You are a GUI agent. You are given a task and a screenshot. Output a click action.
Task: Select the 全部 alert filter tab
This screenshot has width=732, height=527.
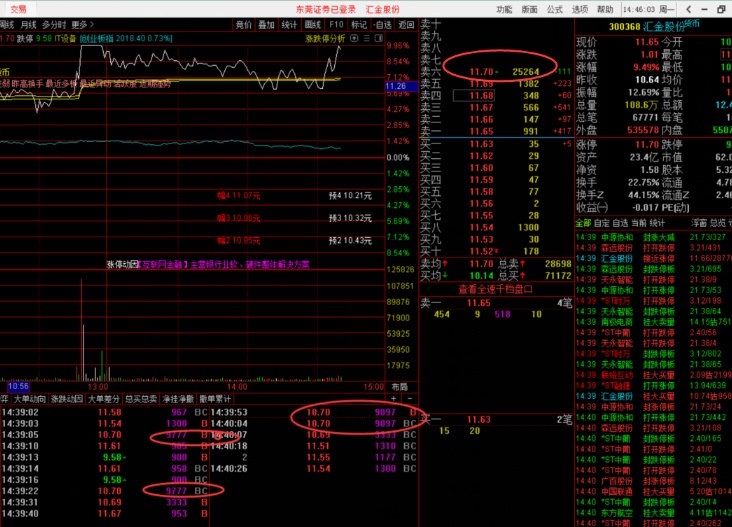click(x=583, y=224)
